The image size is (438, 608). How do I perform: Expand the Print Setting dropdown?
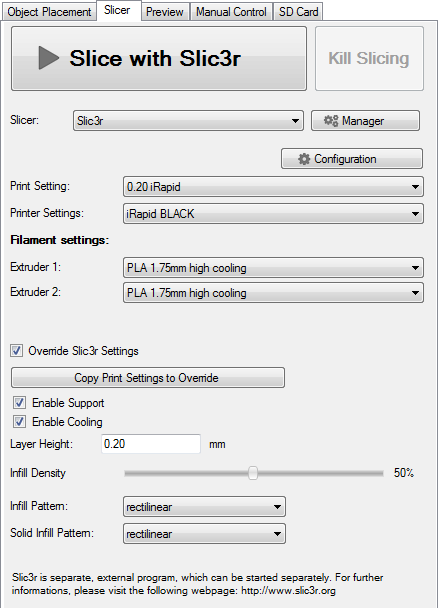click(273, 187)
